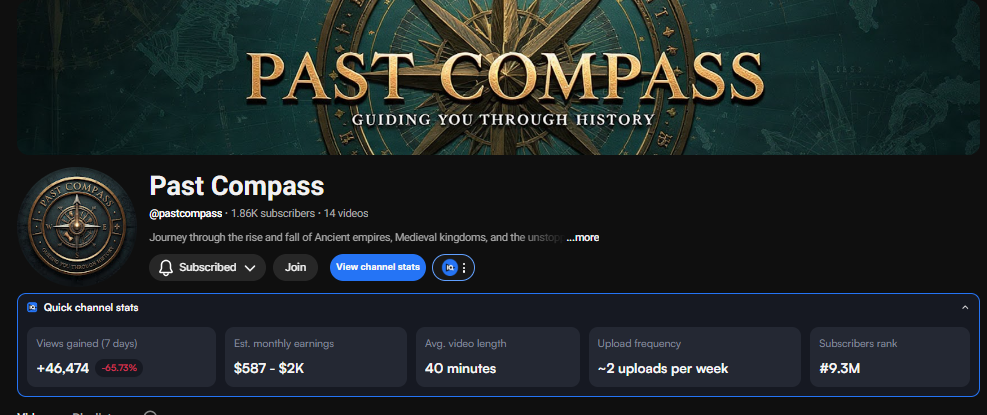Click the Past Compass channel title
This screenshot has height=415, width=987.
pyautogui.click(x=236, y=186)
